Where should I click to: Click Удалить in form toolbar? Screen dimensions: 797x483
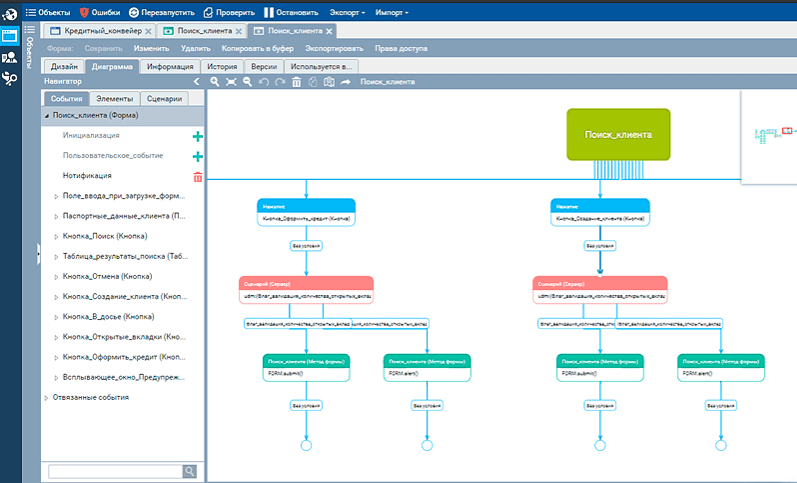click(196, 48)
